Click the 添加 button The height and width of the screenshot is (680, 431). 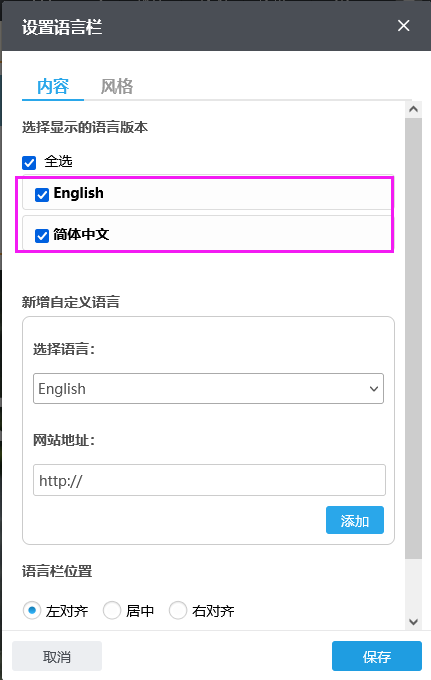355,520
